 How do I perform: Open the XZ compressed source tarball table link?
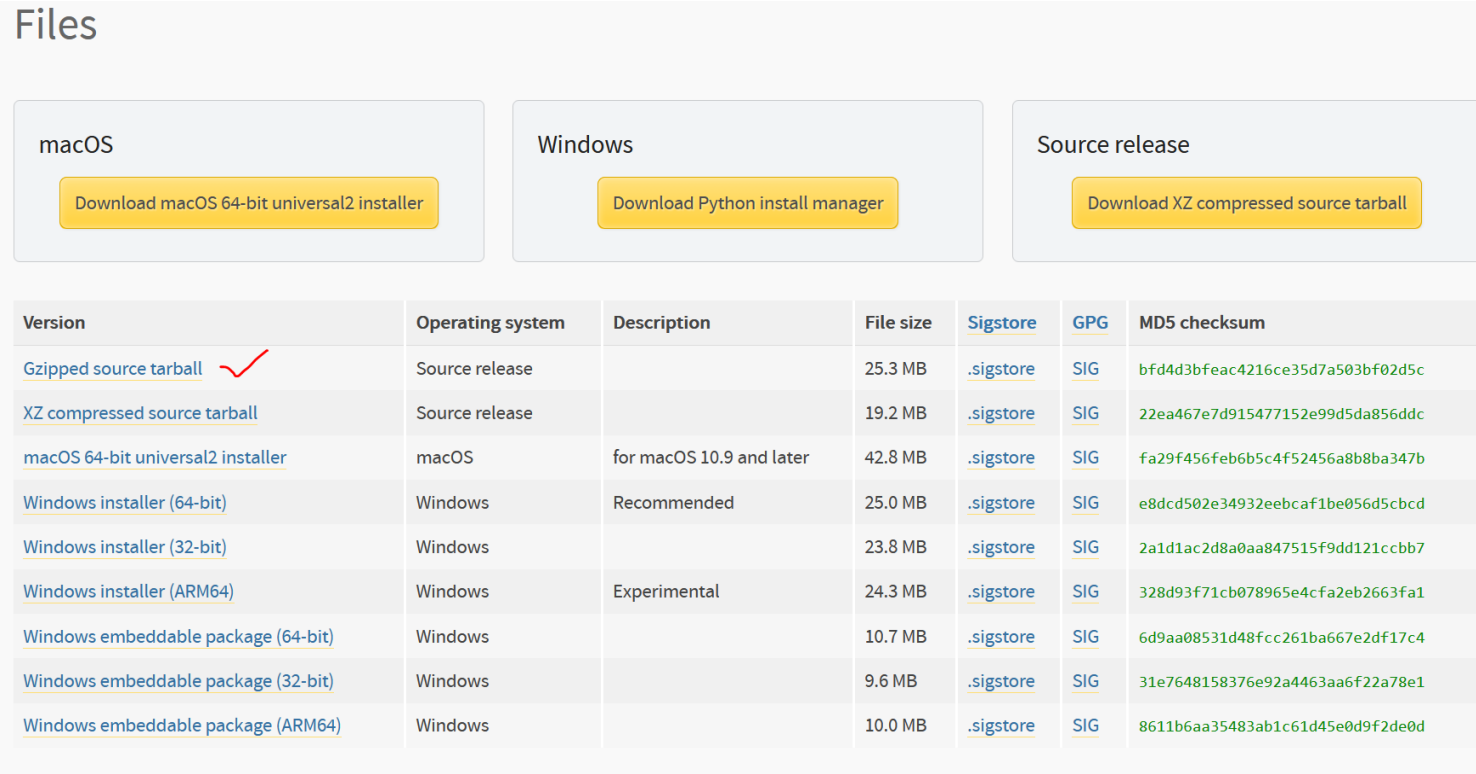pyautogui.click(x=140, y=413)
